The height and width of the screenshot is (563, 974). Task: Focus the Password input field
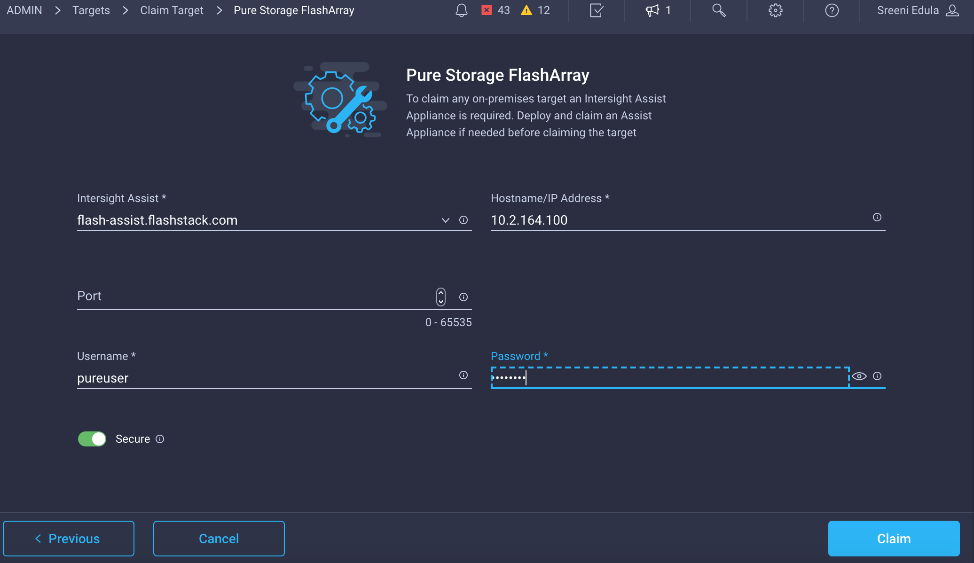(670, 377)
